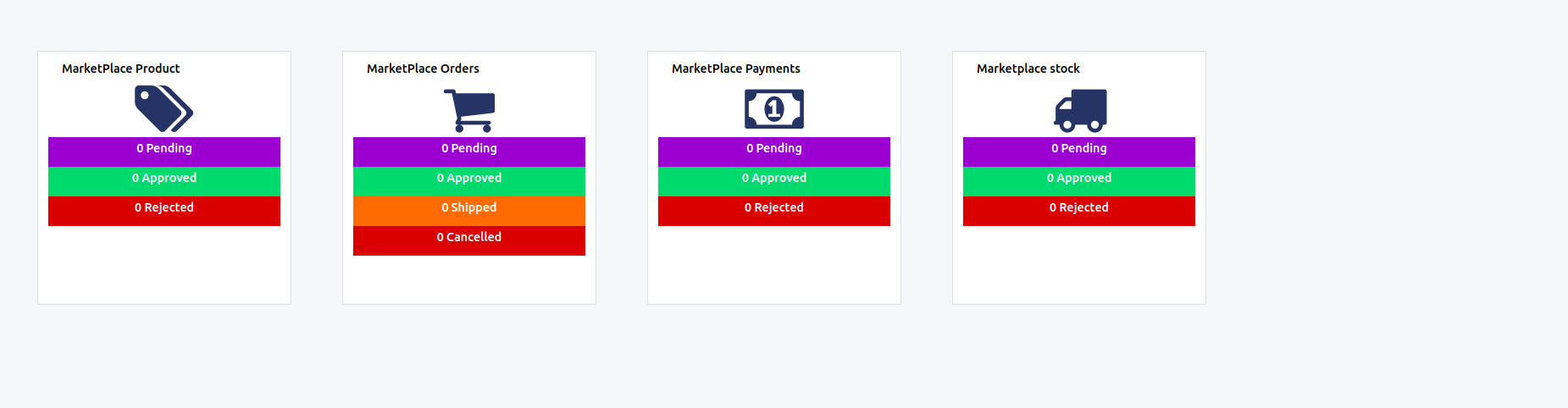The height and width of the screenshot is (408, 1568).
Task: Click the MarketPlace Orders card title
Action: click(x=423, y=69)
